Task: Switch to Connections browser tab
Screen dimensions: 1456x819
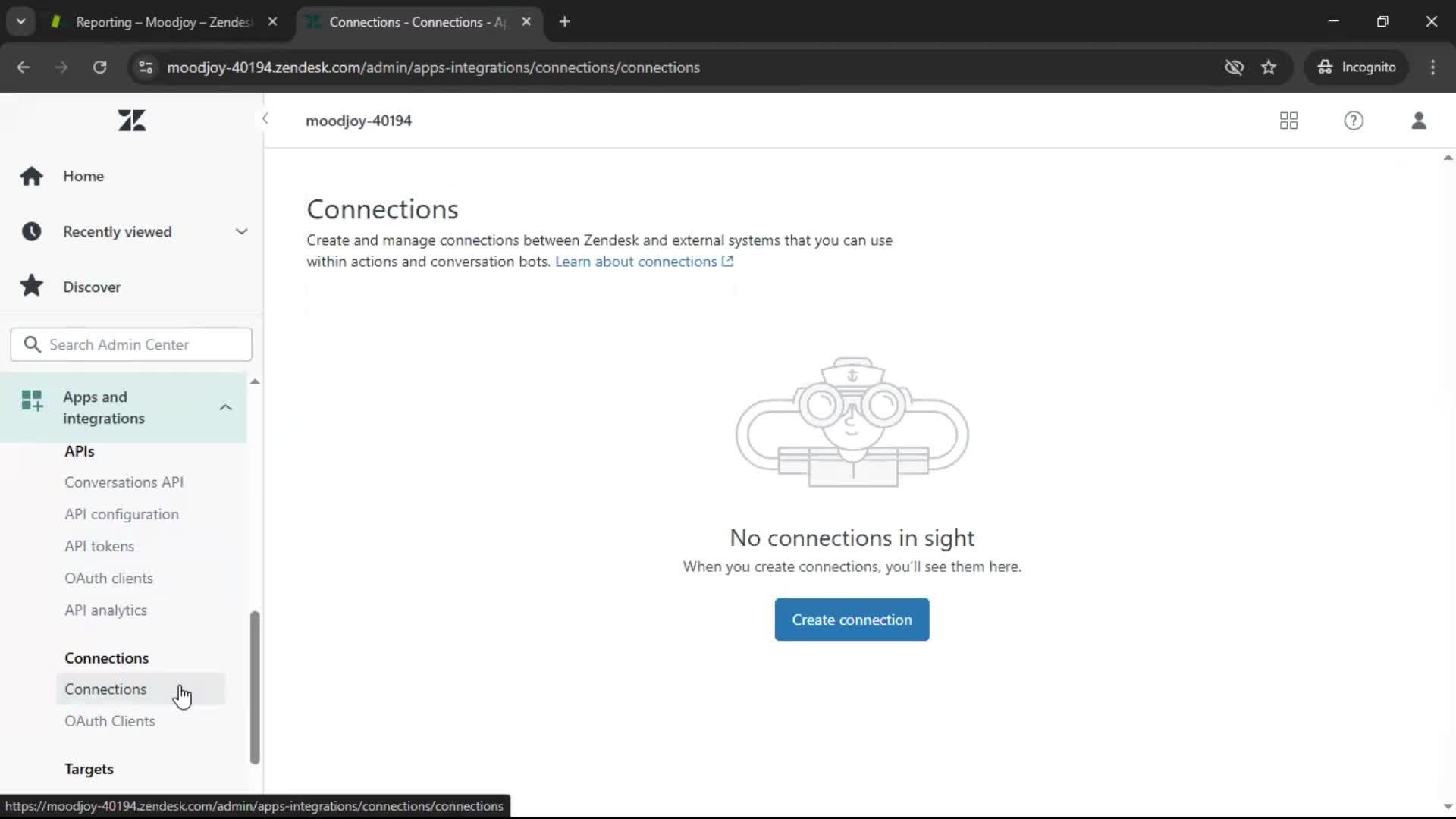Action: click(x=416, y=22)
